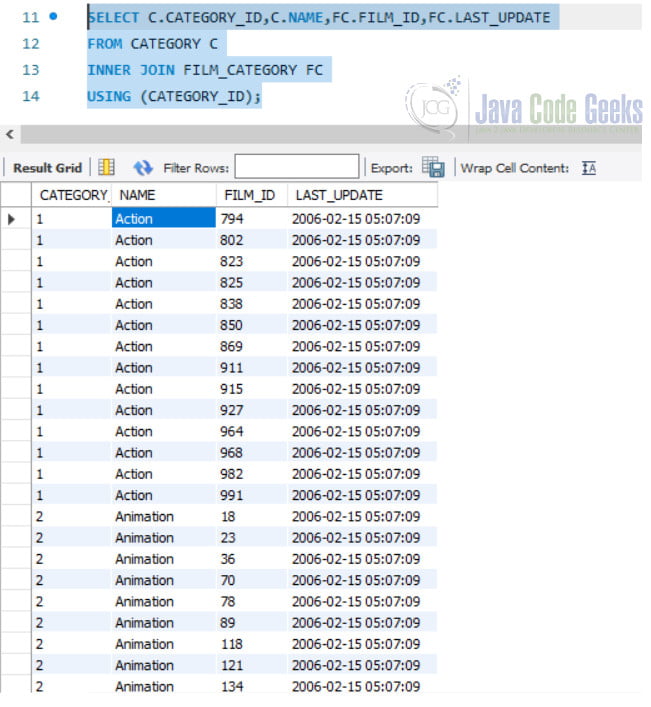651x707 pixels.
Task: Click Action name in film 802 row
Action: 134,240
